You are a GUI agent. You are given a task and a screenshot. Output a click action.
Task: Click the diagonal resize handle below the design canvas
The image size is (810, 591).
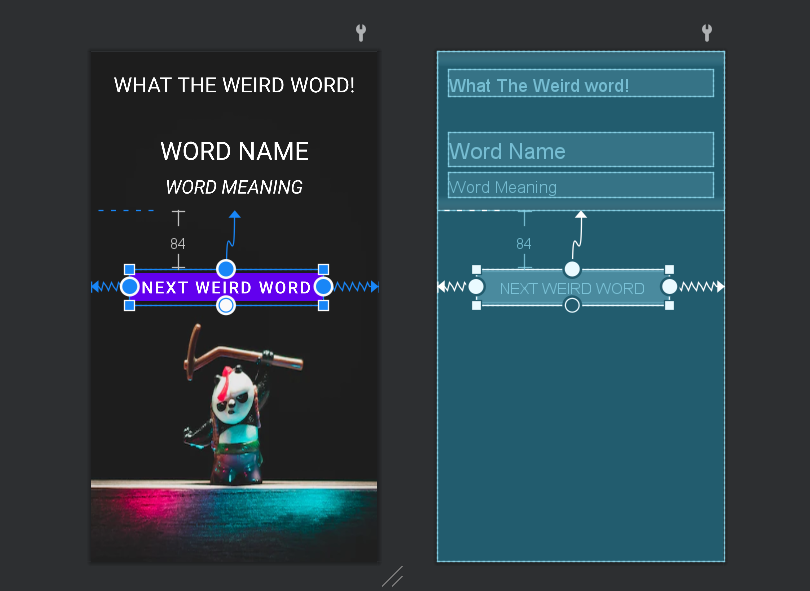point(392,576)
